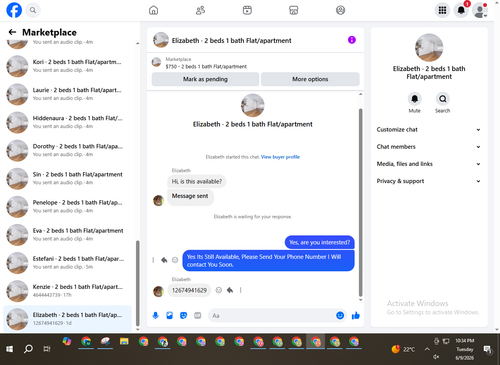Image resolution: width=500 pixels, height=365 pixels.
Task: Open more options for 12674941629 message
Action: 240,290
